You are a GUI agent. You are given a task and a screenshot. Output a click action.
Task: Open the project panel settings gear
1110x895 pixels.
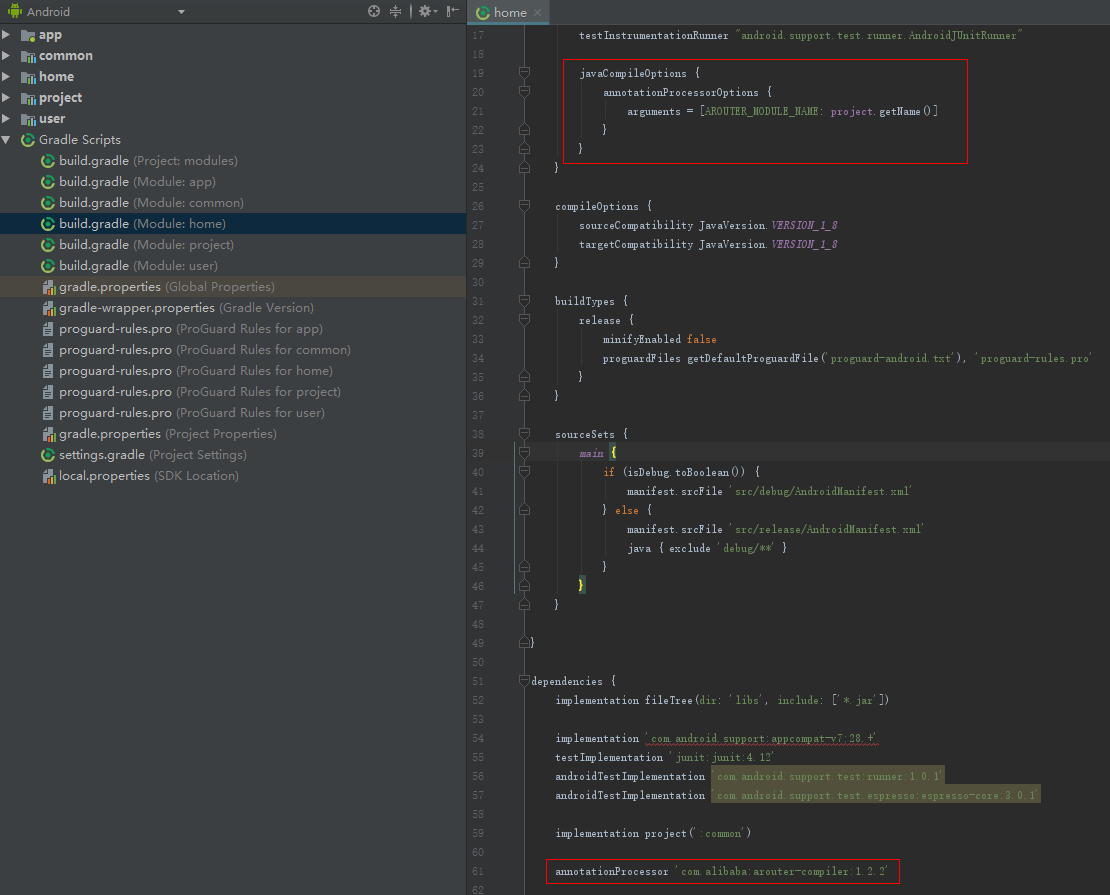[x=425, y=11]
